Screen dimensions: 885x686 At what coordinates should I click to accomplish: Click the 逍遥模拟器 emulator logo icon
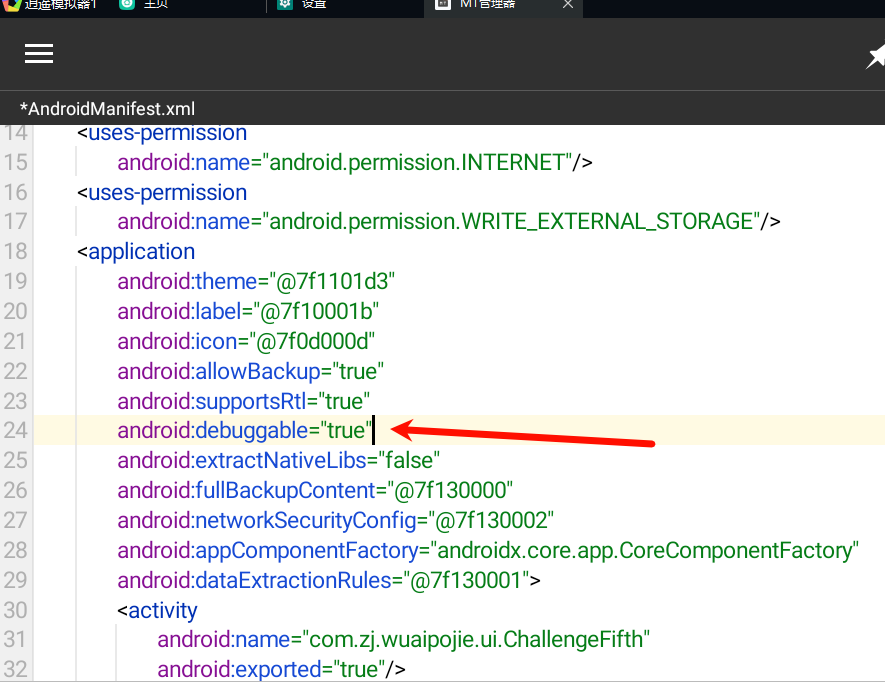click(x=10, y=4)
